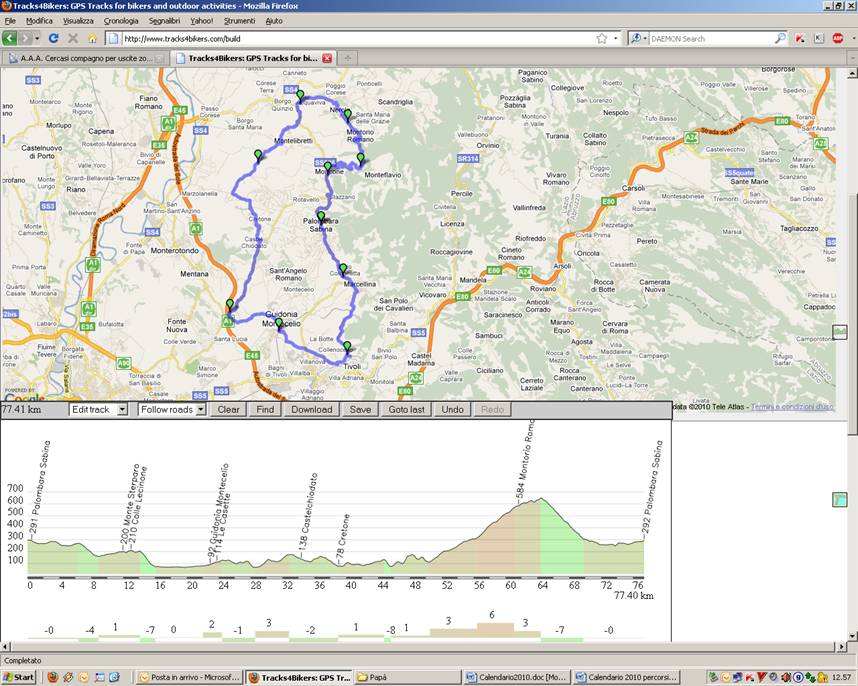The image size is (858, 686).
Task: Click the Adblock Plus ABP icon
Action: tap(837, 38)
